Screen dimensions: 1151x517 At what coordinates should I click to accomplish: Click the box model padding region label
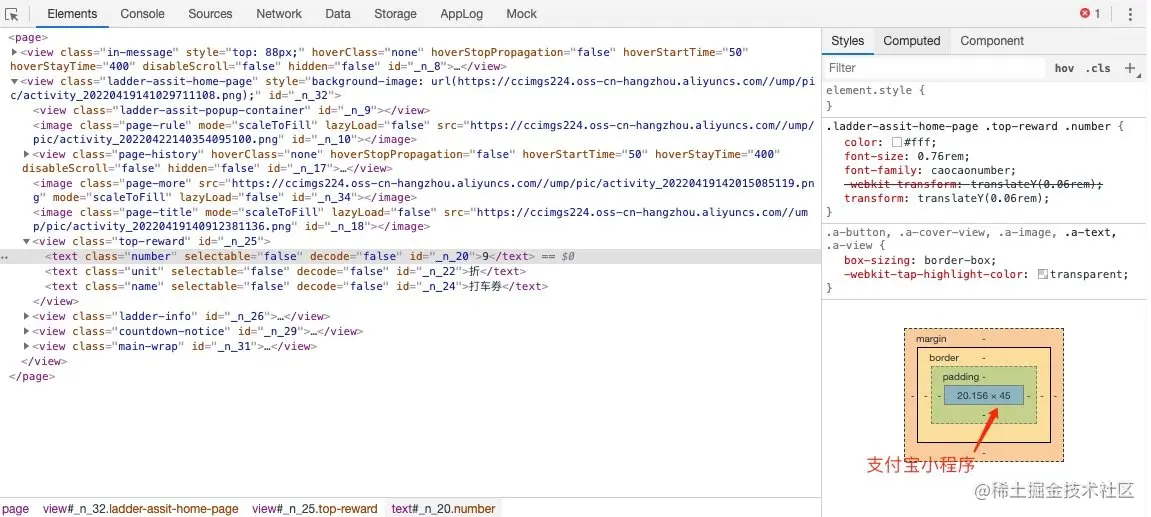(x=960, y=377)
